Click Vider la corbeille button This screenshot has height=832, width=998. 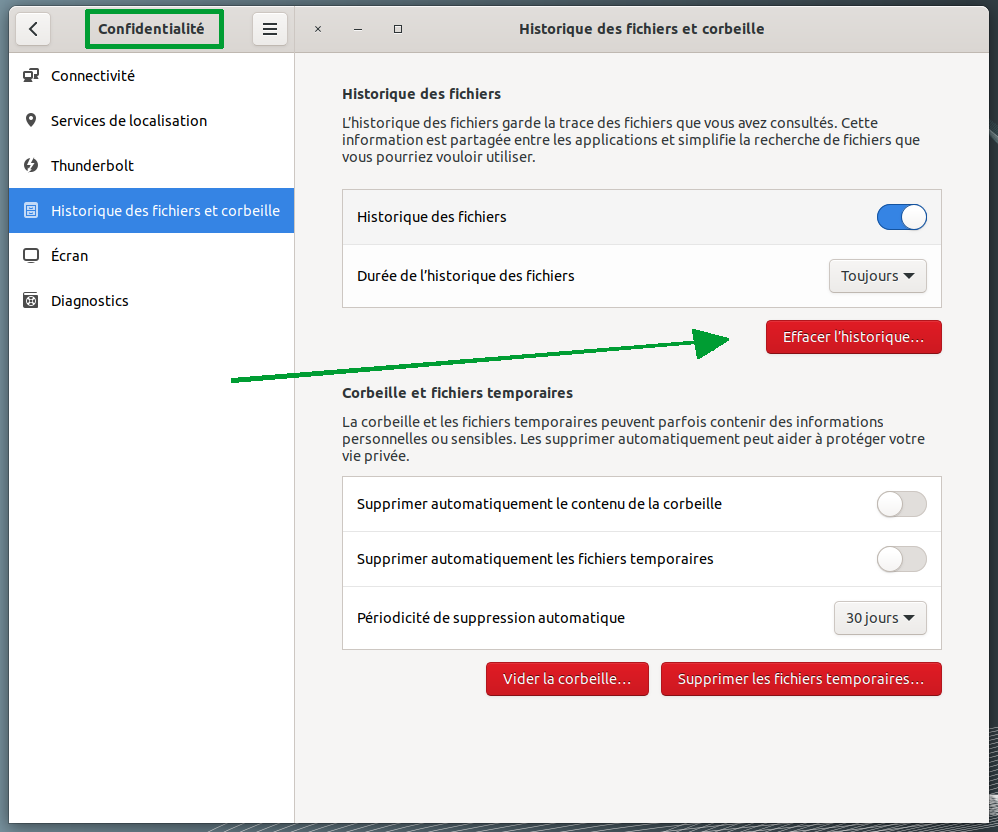click(x=567, y=679)
